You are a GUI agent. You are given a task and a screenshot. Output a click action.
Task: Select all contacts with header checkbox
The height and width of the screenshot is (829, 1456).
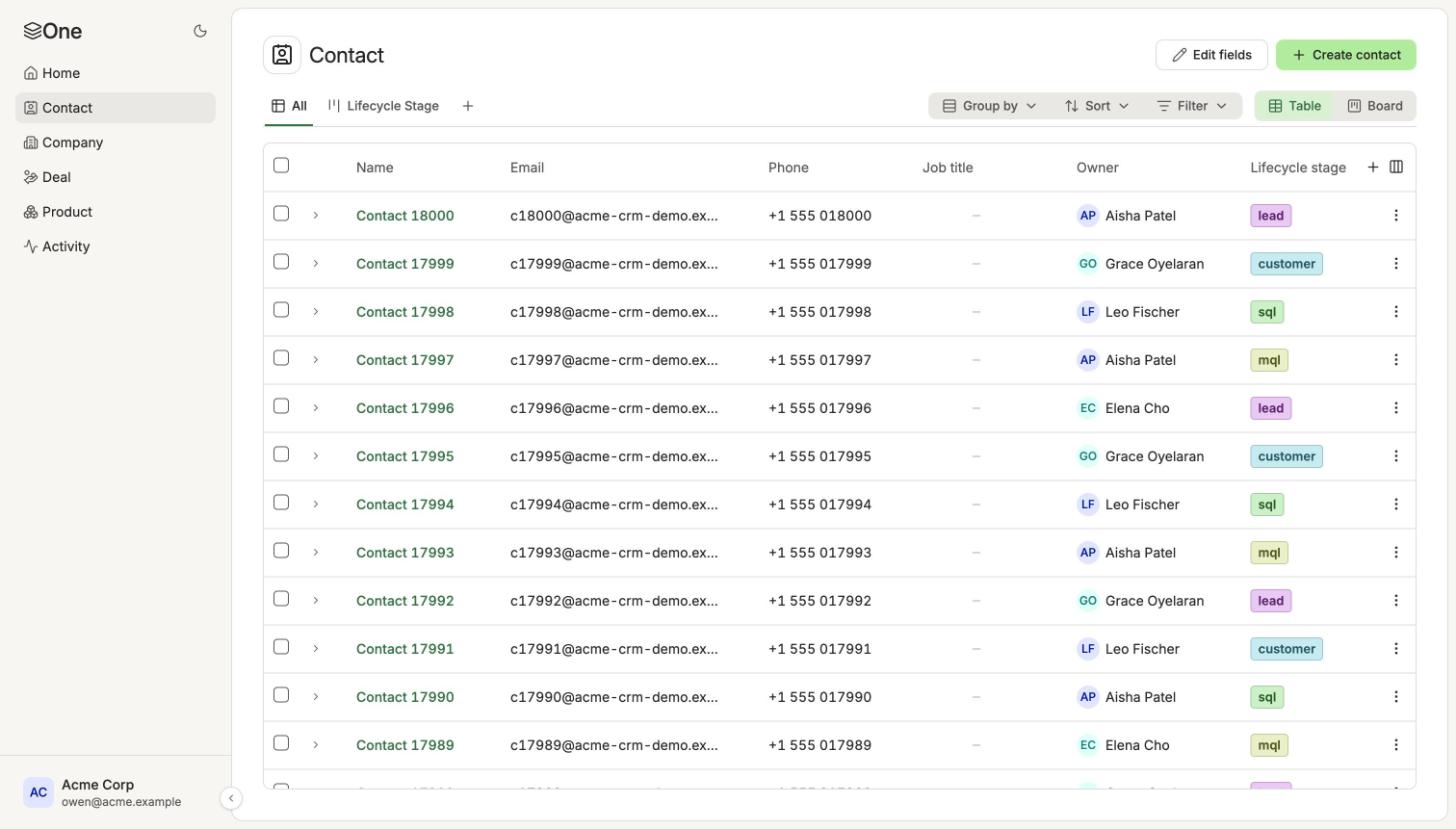click(281, 165)
